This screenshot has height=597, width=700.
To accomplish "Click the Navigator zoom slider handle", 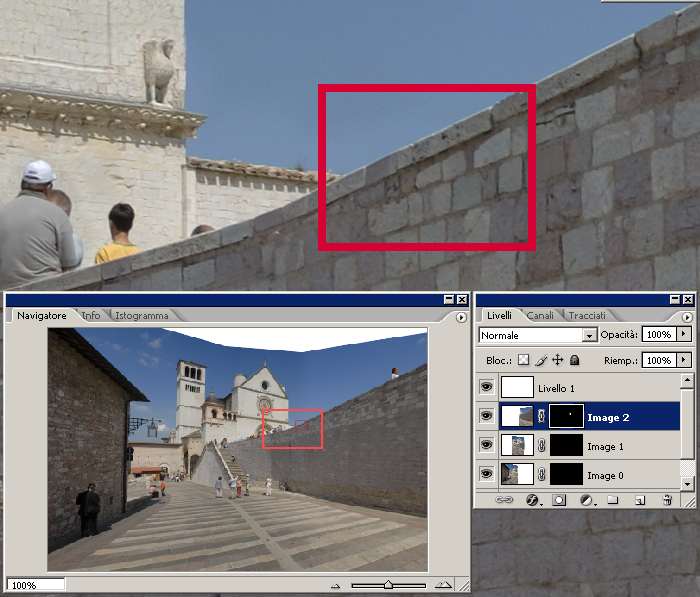I will pyautogui.click(x=388, y=585).
